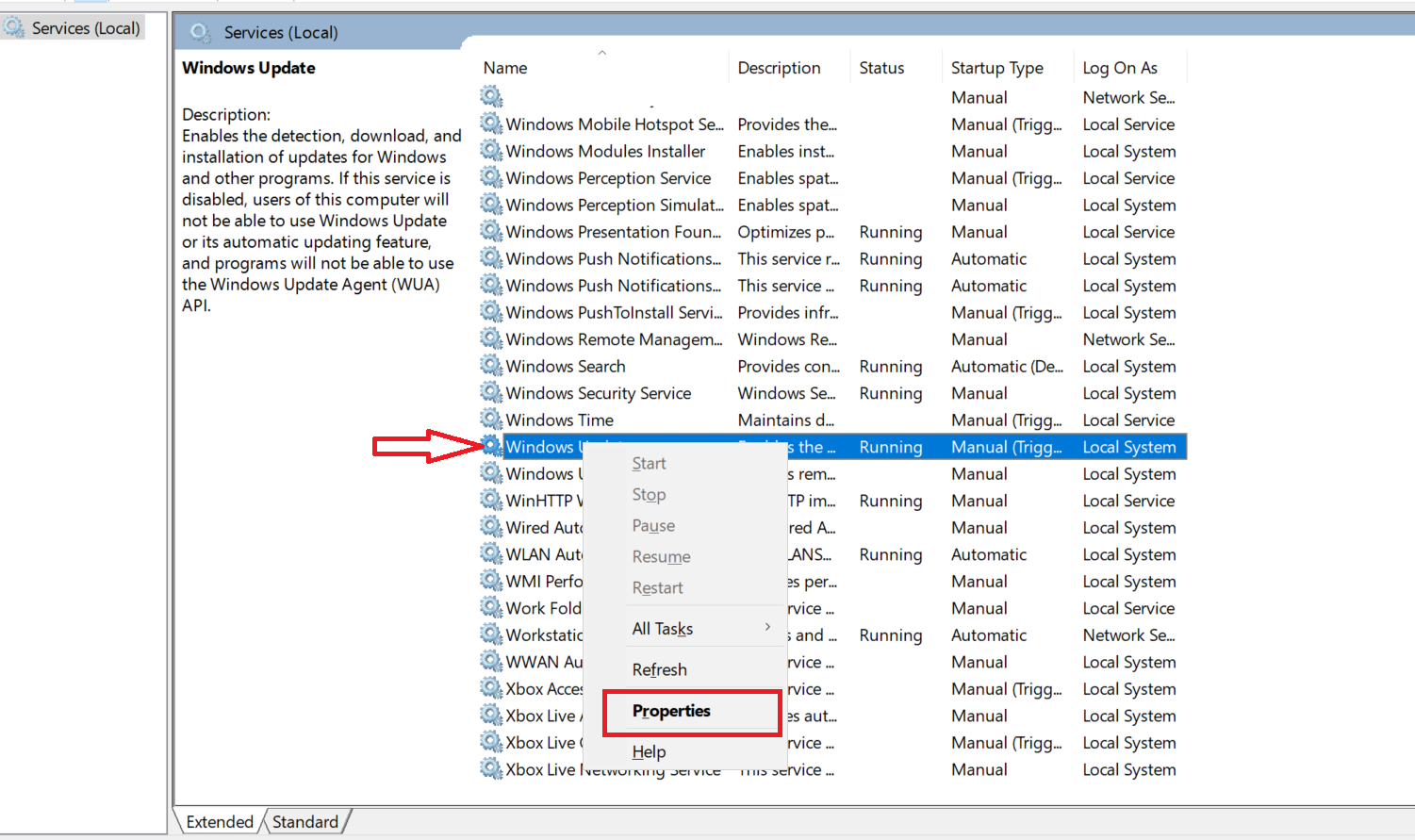This screenshot has width=1415, height=840.
Task: Select Resume from the context menu
Action: 661,557
